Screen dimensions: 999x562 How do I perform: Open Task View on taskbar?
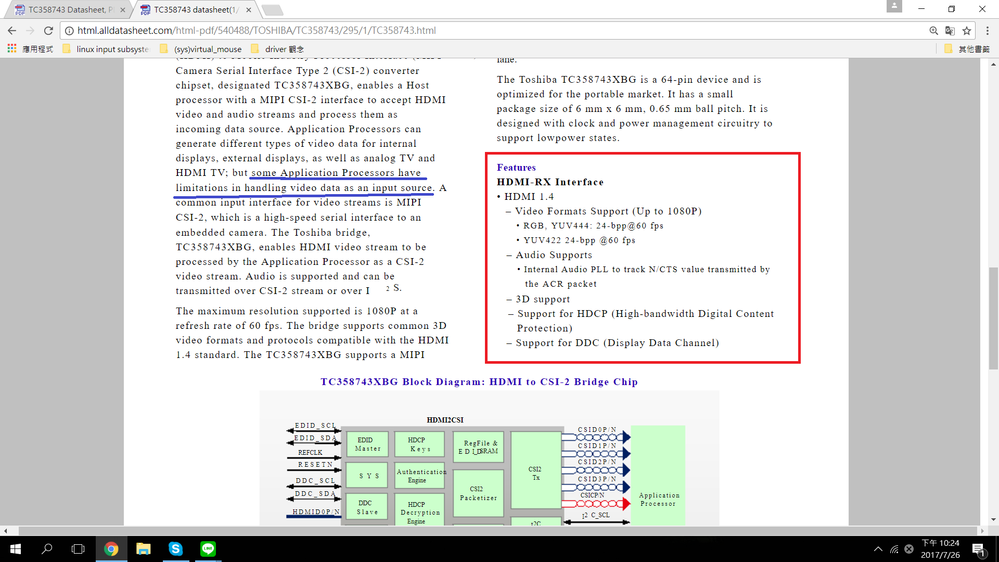[78, 549]
